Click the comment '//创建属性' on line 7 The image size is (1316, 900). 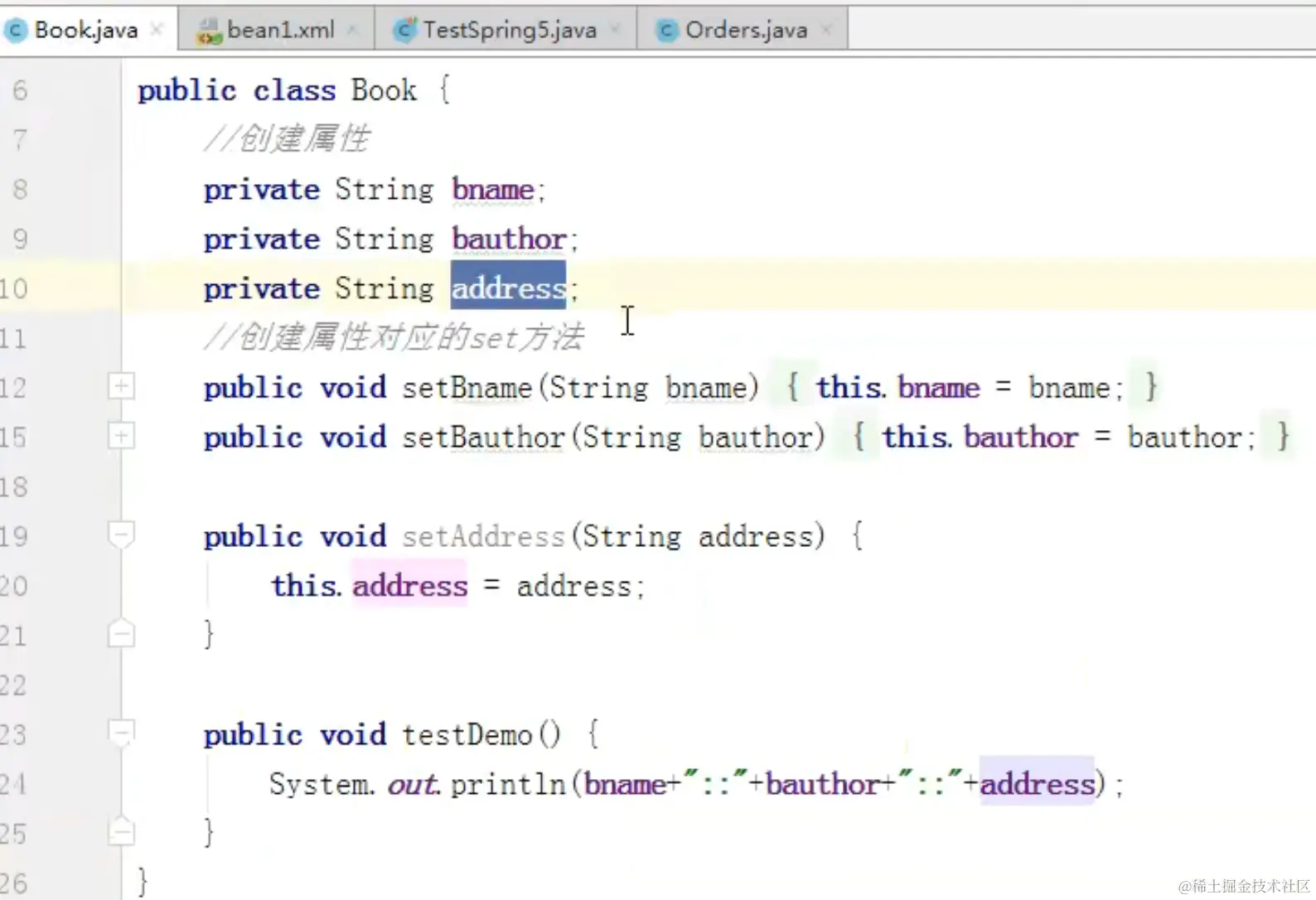tap(287, 139)
